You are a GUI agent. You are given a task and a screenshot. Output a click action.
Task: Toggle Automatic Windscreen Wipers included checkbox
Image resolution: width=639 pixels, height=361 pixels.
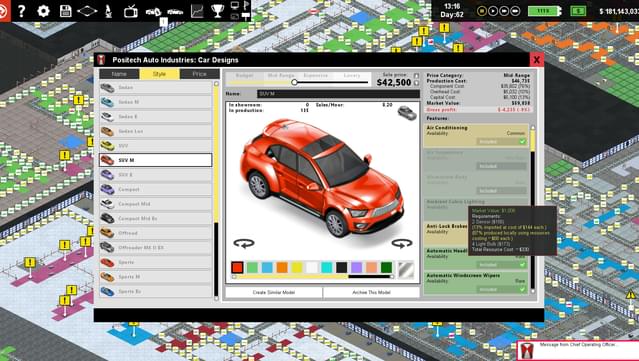(522, 289)
